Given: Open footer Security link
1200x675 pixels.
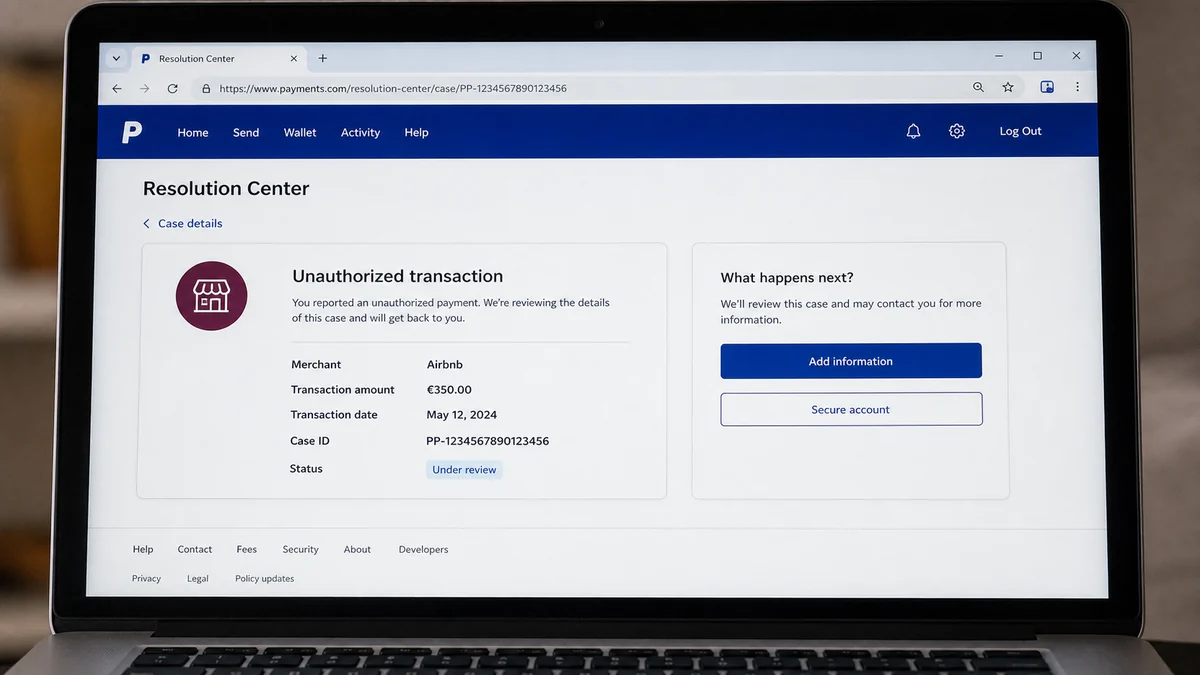Looking at the screenshot, I should click(300, 549).
